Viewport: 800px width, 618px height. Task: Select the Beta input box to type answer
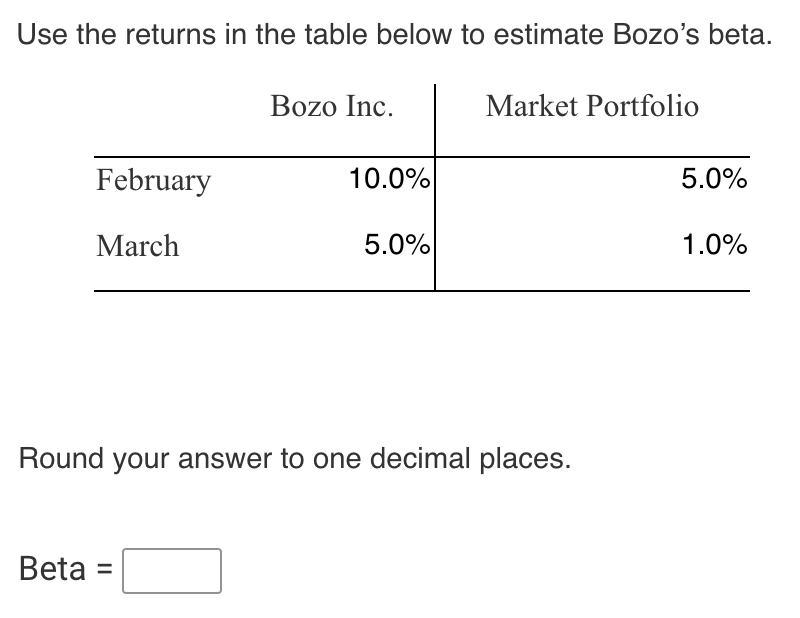171,570
